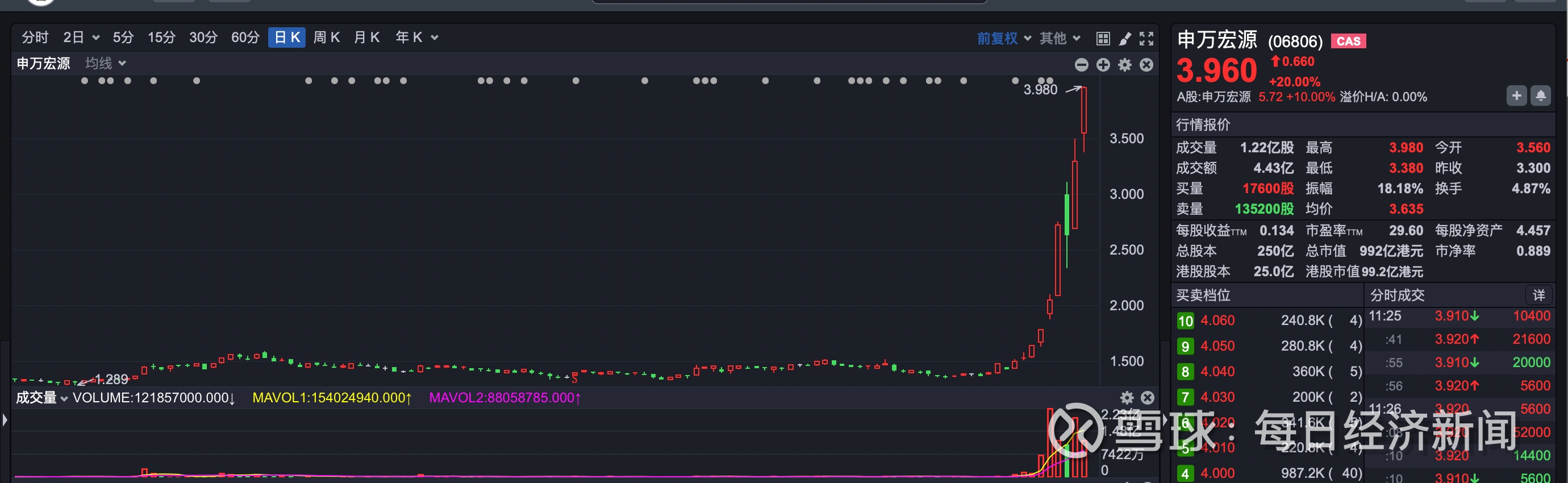Screen dimensions: 1568x483
Task: Click the 卖量 value 135200股
Action: [1264, 209]
